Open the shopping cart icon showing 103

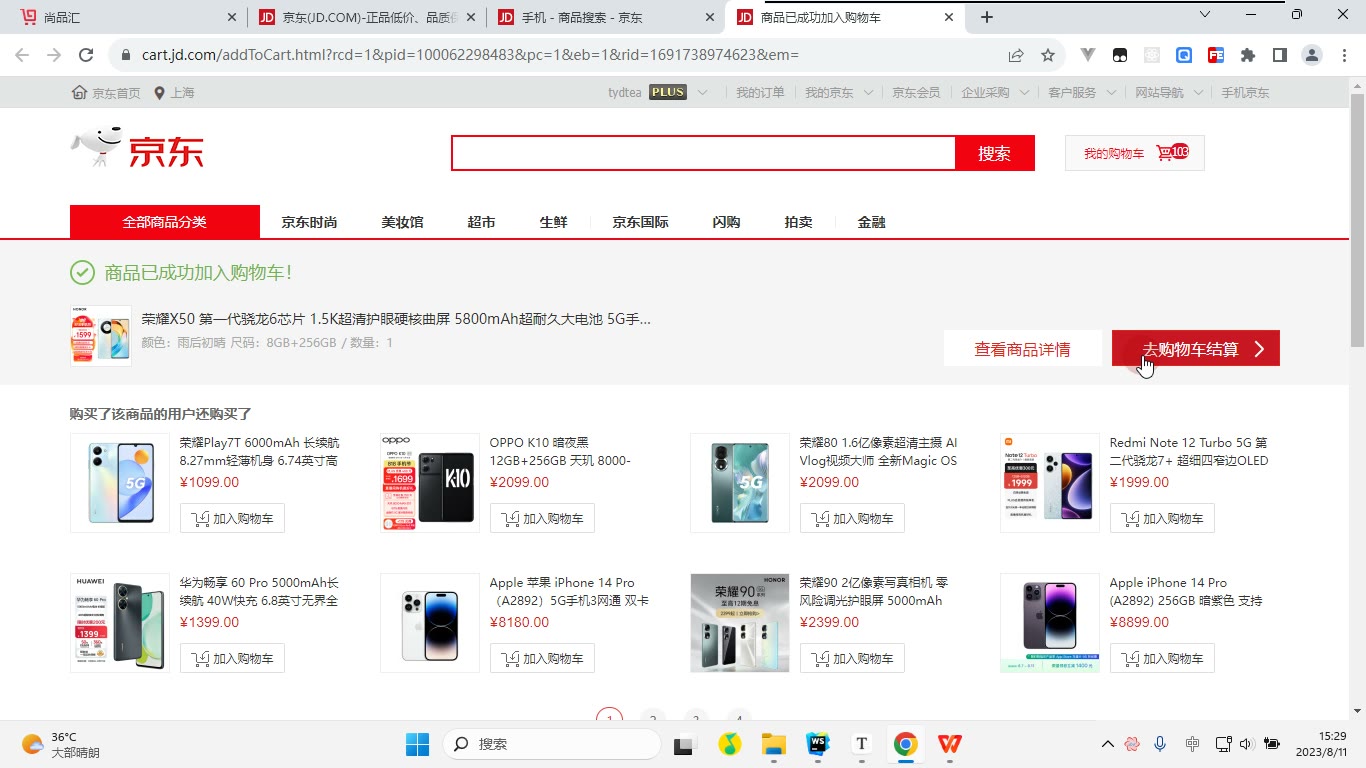1172,153
